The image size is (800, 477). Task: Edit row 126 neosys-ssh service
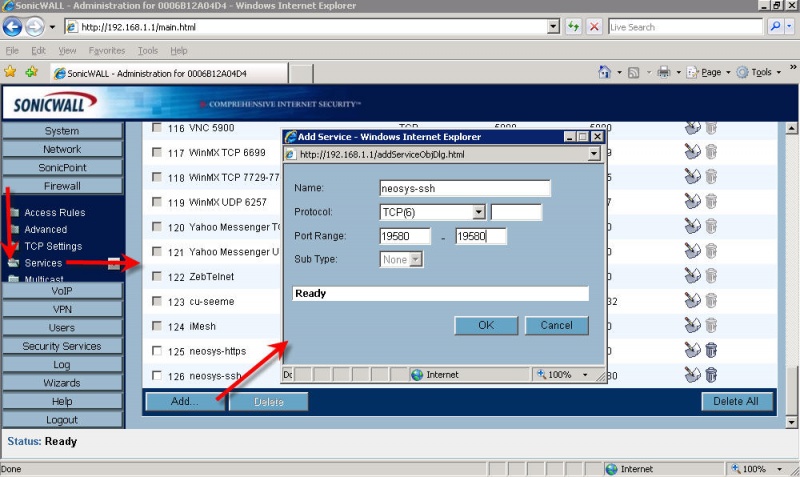[692, 375]
